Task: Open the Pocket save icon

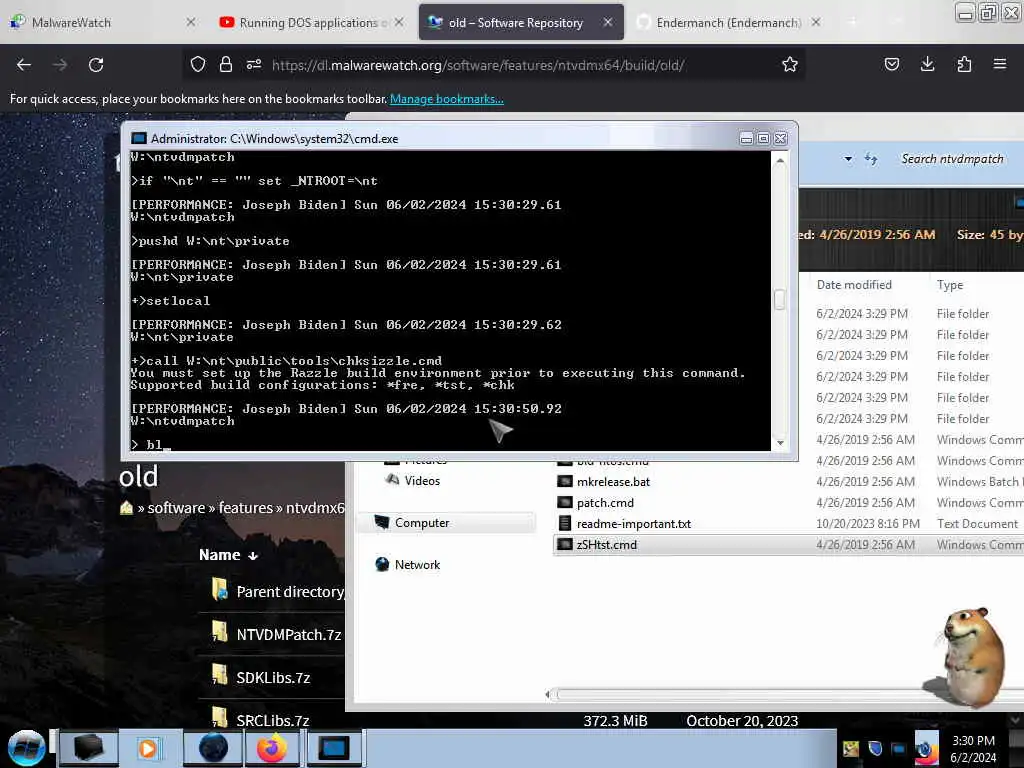Action: tap(891, 64)
